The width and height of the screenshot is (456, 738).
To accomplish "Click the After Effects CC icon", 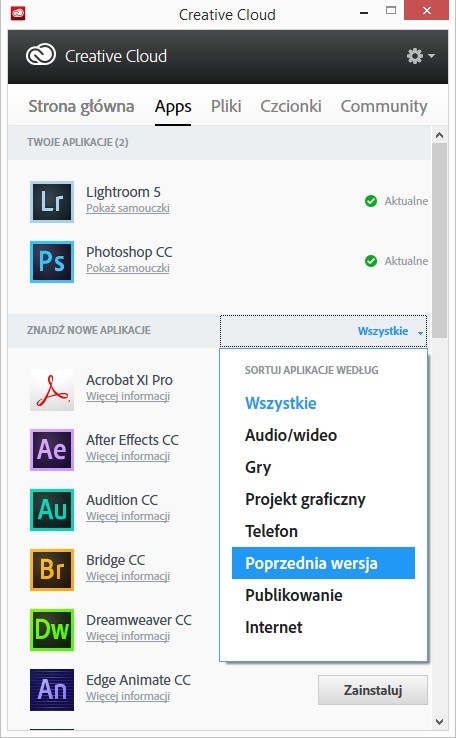I will [x=52, y=450].
